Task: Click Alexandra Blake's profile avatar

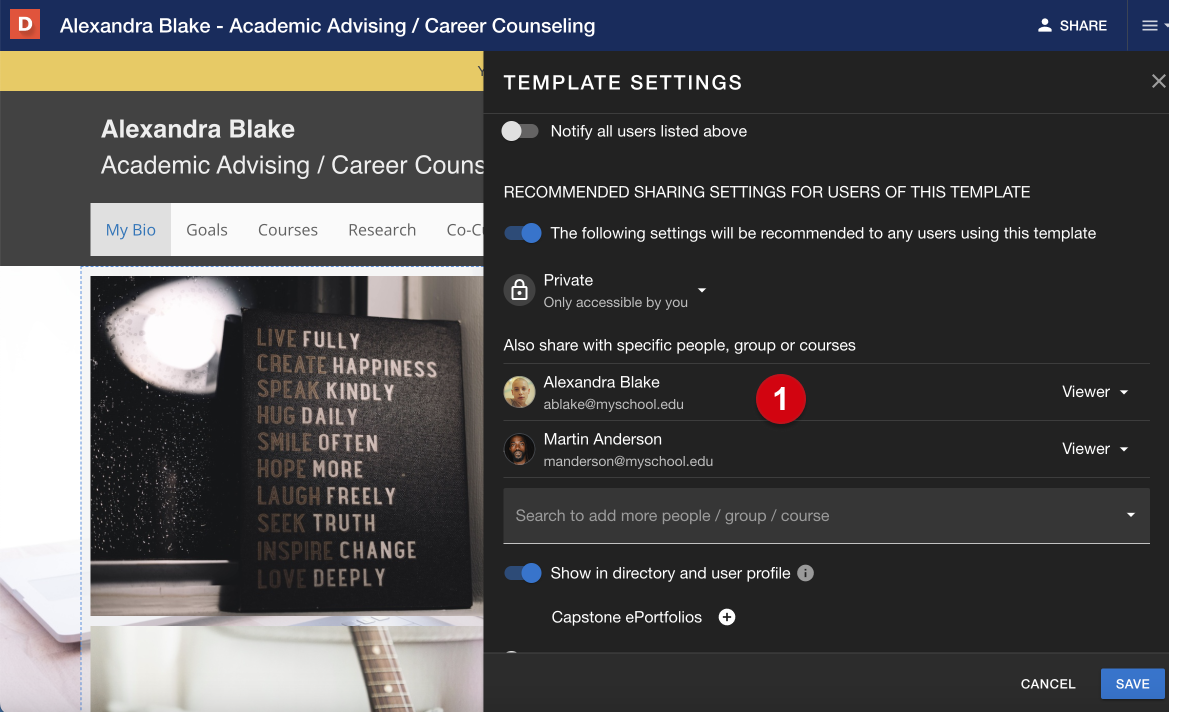Action: 519,392
